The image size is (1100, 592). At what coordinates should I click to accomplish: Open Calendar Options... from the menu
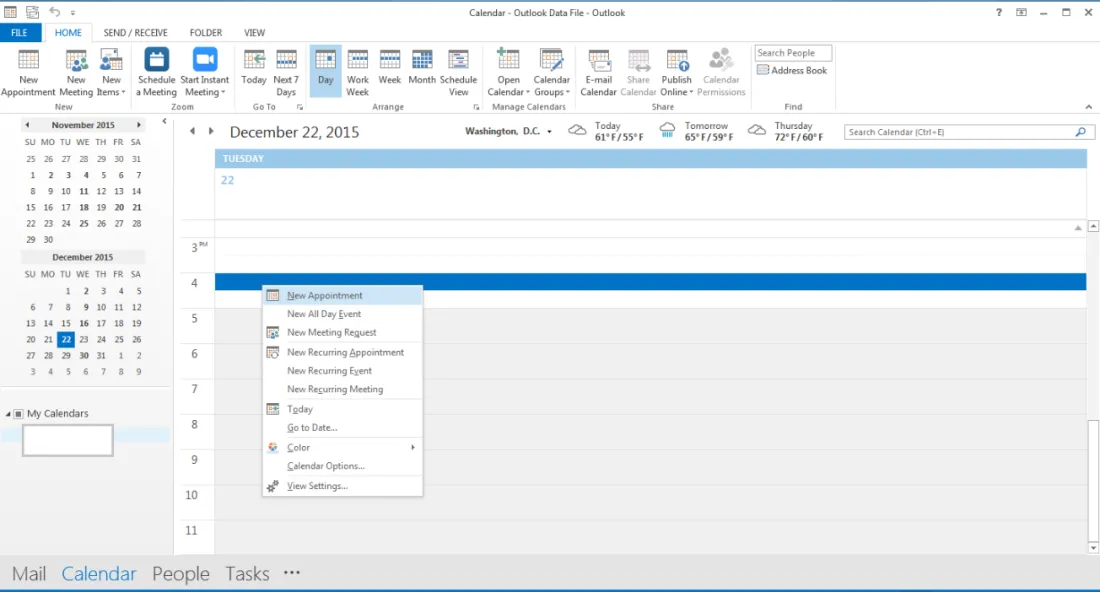click(x=343, y=466)
